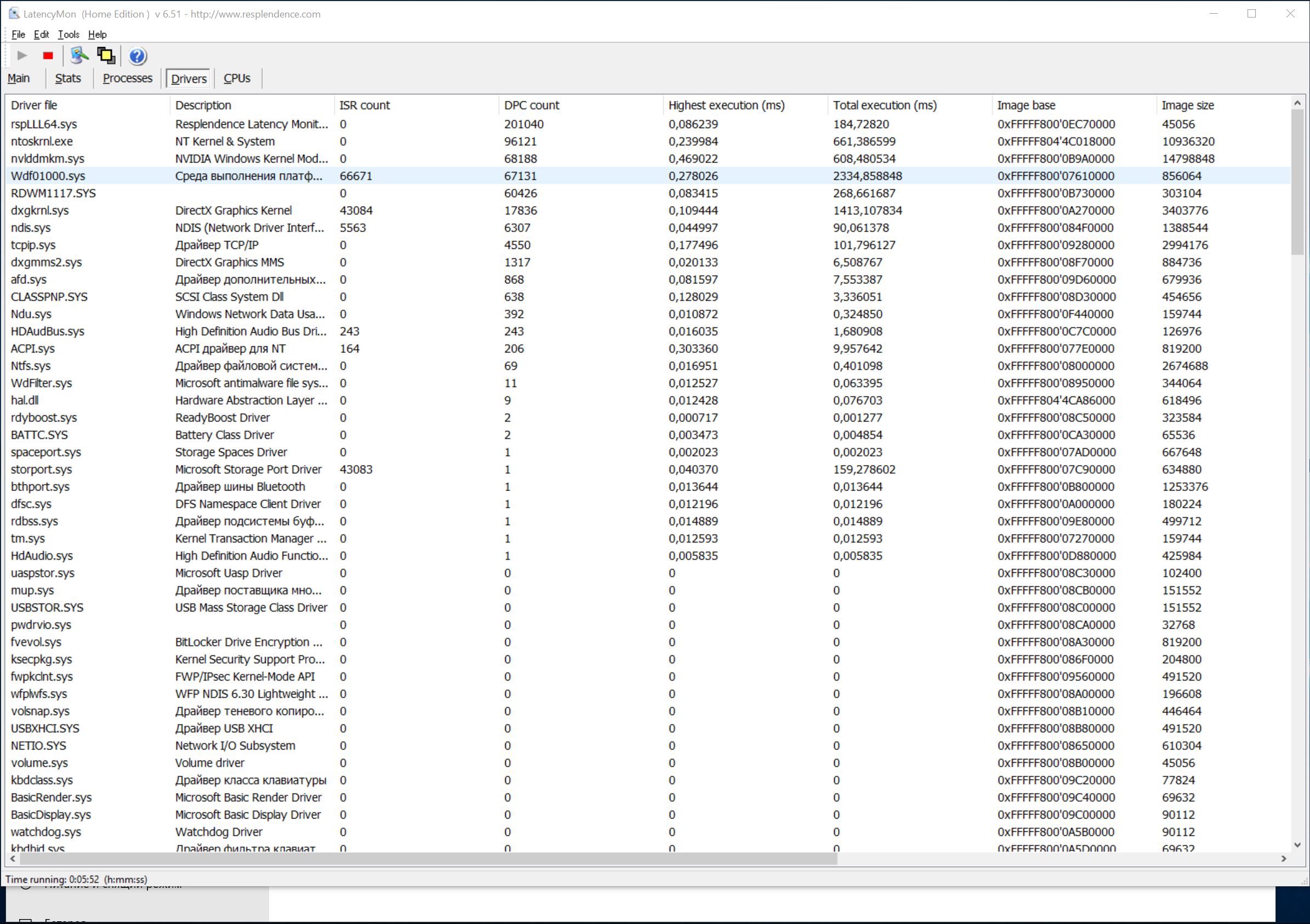Sort by Highest execution (ms) column header
This screenshot has height=924, width=1310.
point(726,105)
